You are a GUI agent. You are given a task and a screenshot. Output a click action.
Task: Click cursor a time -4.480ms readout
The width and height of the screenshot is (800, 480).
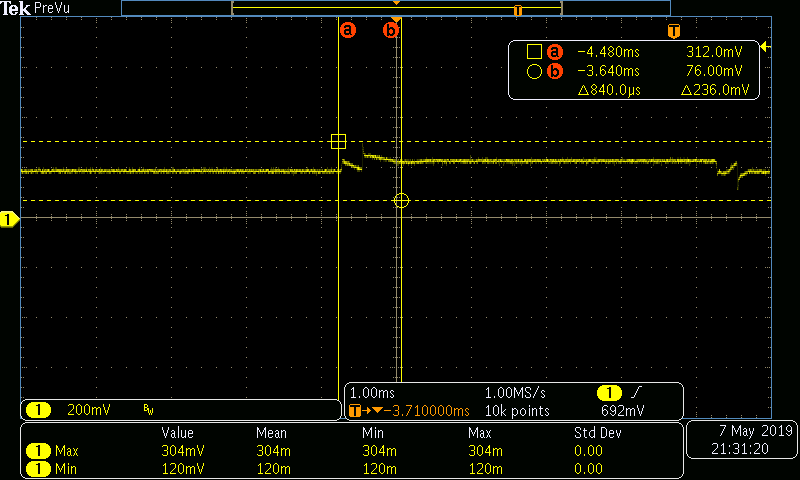608,52
